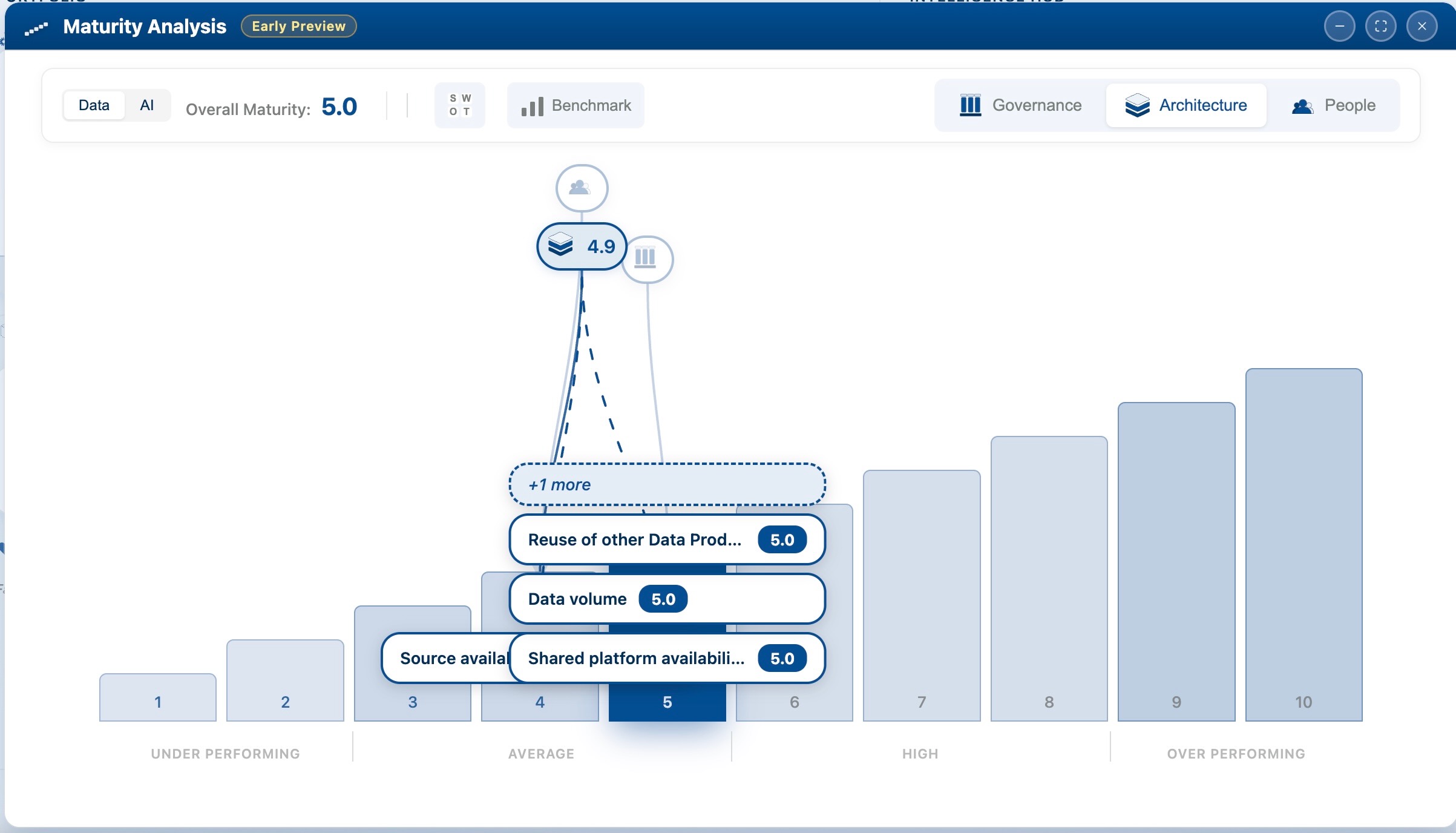
Task: Click the Maturity Analysis title text
Action: tap(145, 26)
